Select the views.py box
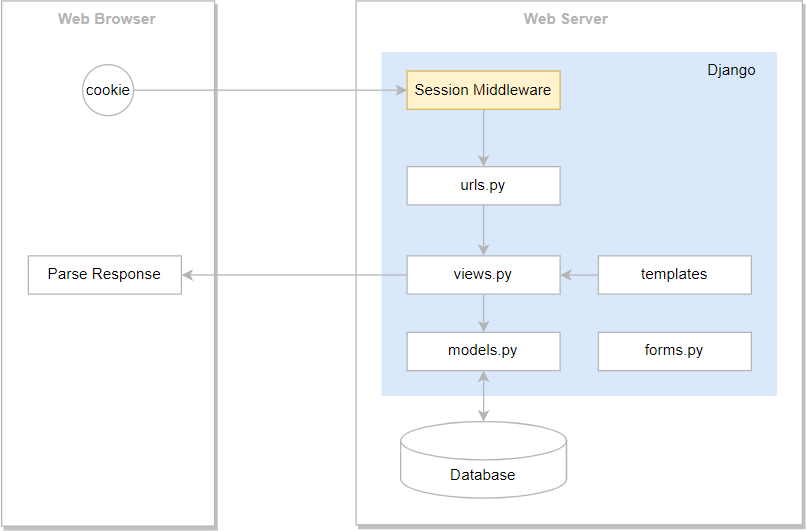Image resolution: width=806 pixels, height=531 pixels. point(483,274)
